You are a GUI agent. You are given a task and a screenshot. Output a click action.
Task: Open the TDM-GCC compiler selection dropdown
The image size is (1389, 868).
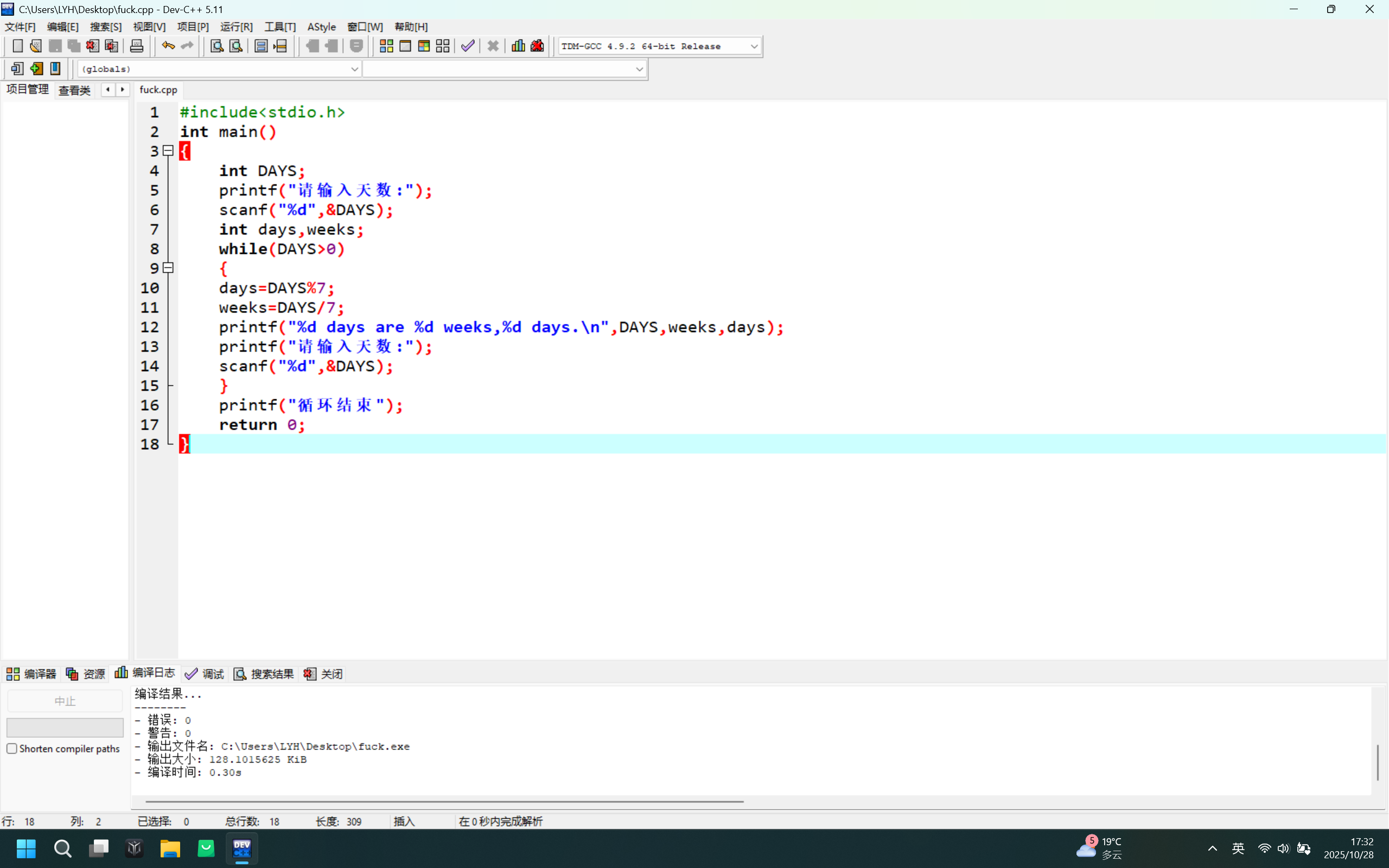point(754,47)
